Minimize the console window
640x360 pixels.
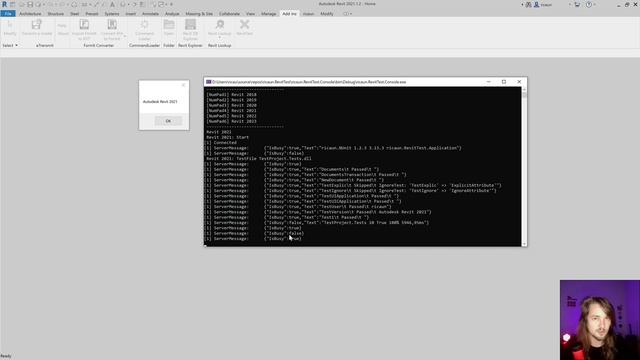[489, 82]
